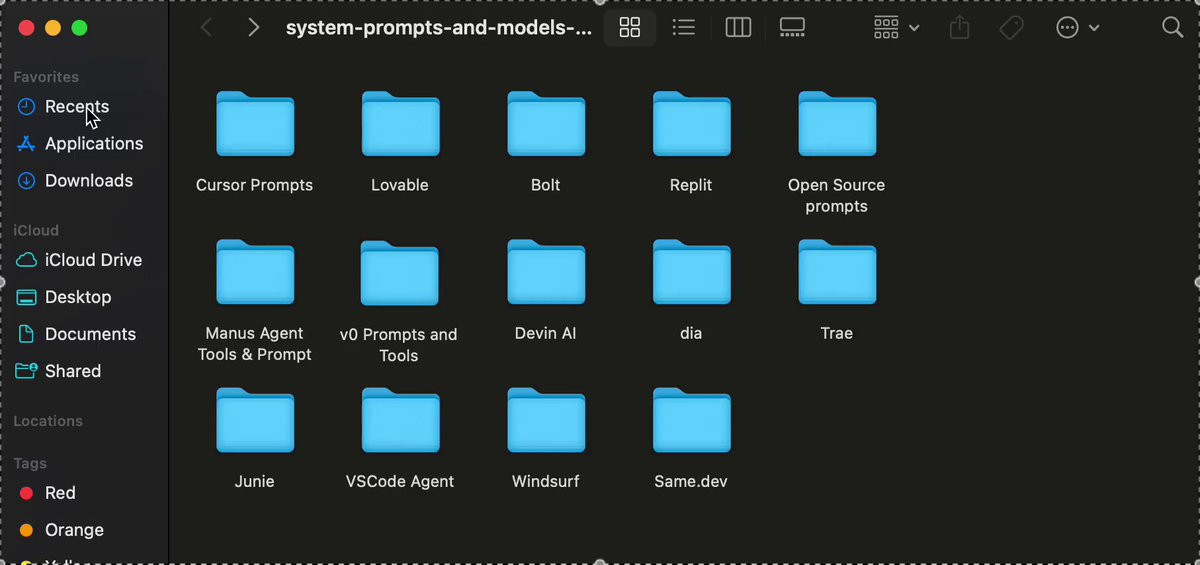Click the system-prompts-and-models window title
The width and height of the screenshot is (1200, 565).
coord(439,28)
